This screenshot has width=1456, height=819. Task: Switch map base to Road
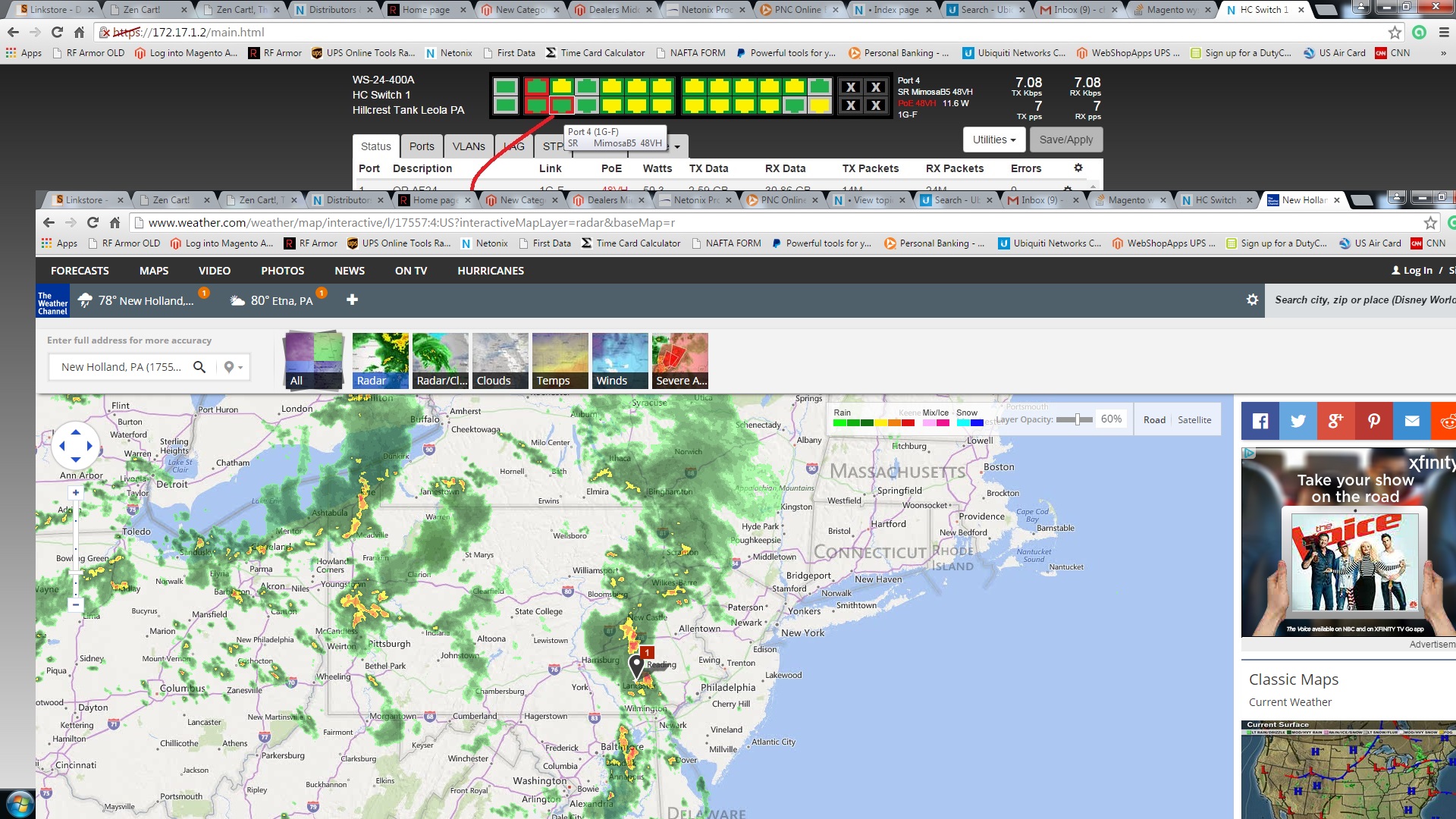[1154, 420]
